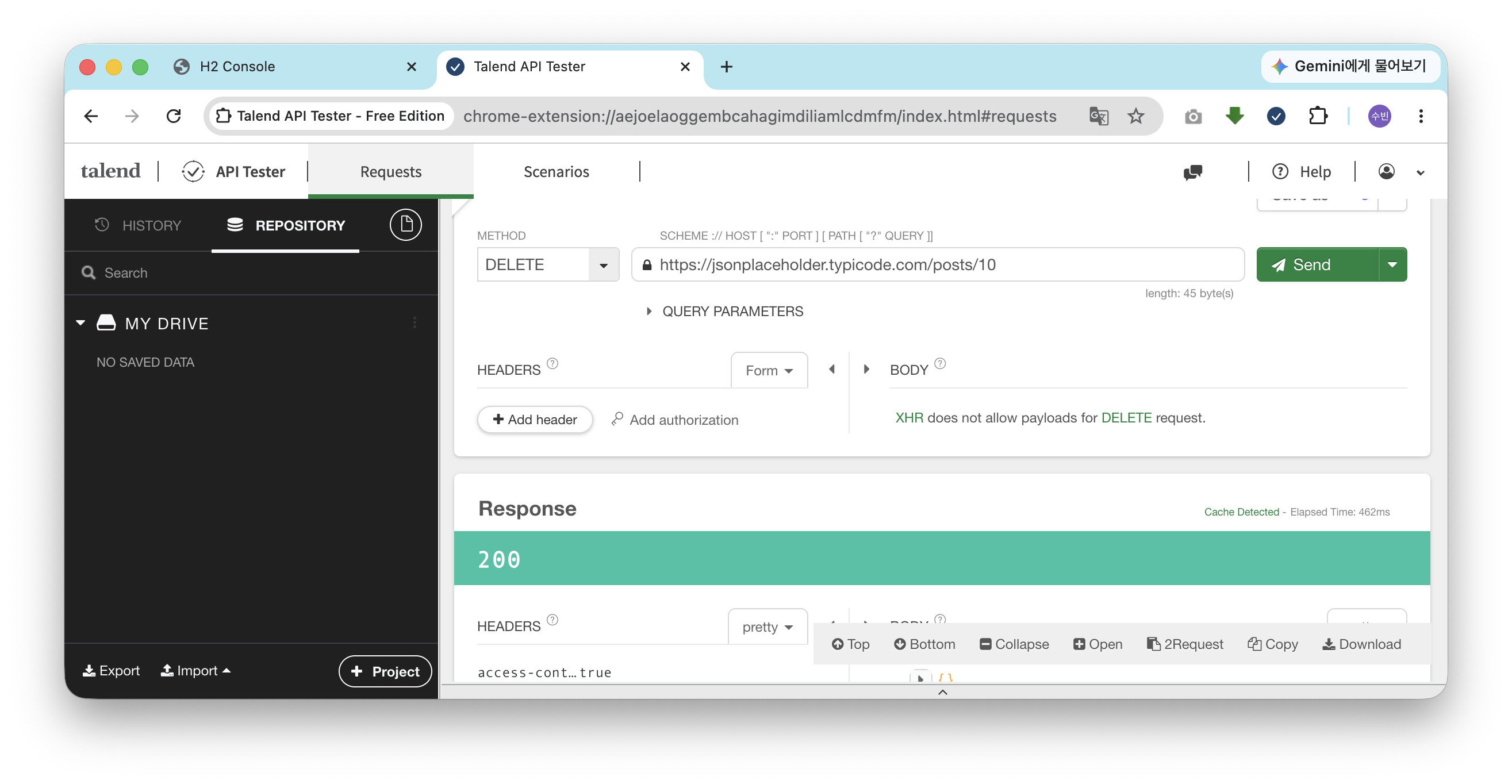Collapse the MY DRIVE tree
1512x784 pixels.
tap(80, 323)
